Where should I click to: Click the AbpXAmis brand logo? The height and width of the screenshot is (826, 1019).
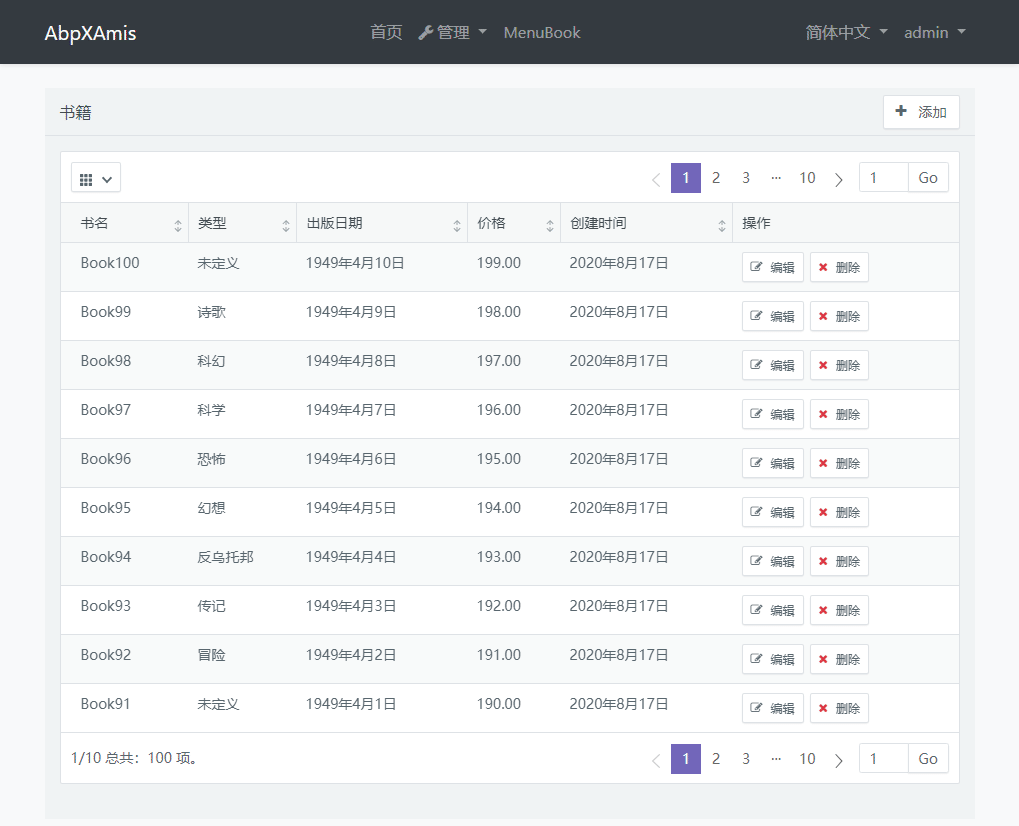click(x=90, y=33)
